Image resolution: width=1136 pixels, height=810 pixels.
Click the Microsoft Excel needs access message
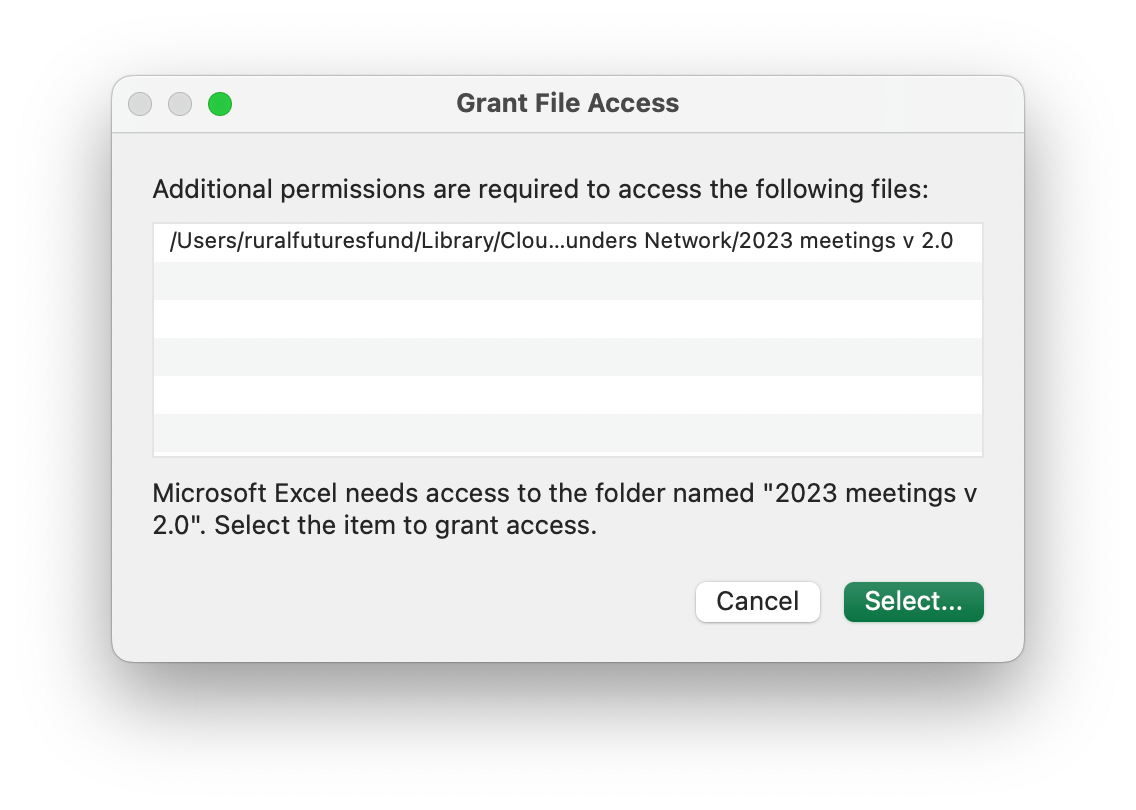[400, 493]
